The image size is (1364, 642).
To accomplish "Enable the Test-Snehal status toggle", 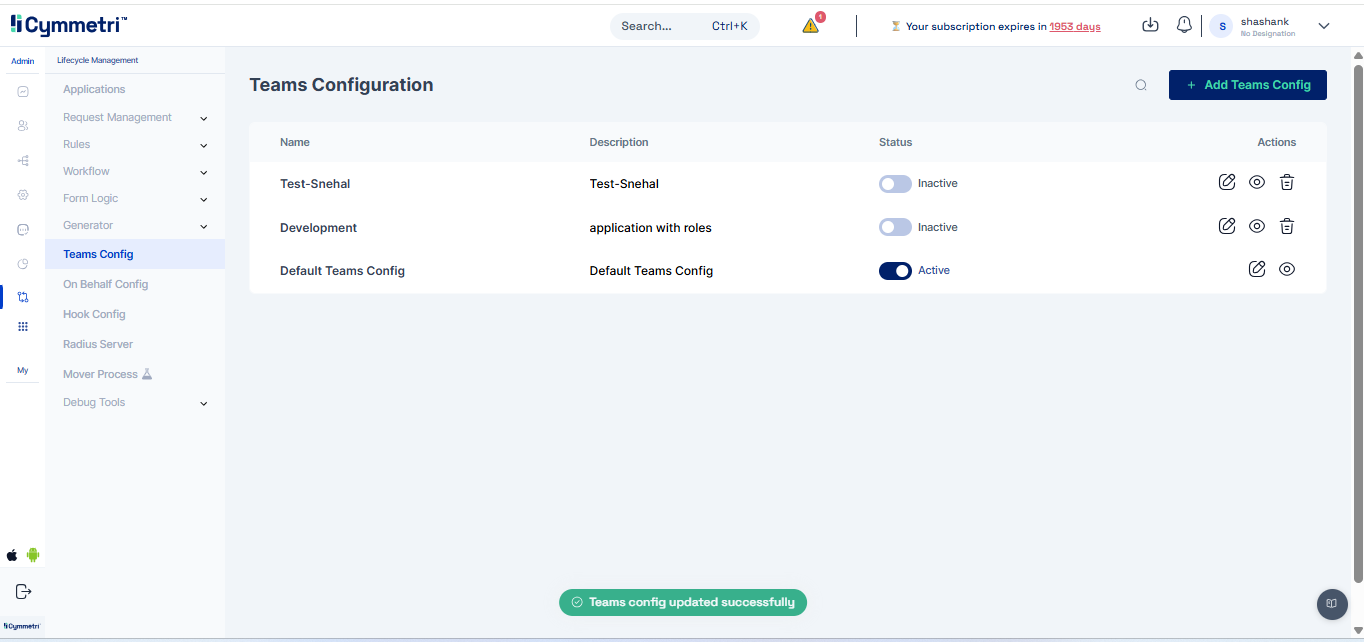I will (x=895, y=184).
